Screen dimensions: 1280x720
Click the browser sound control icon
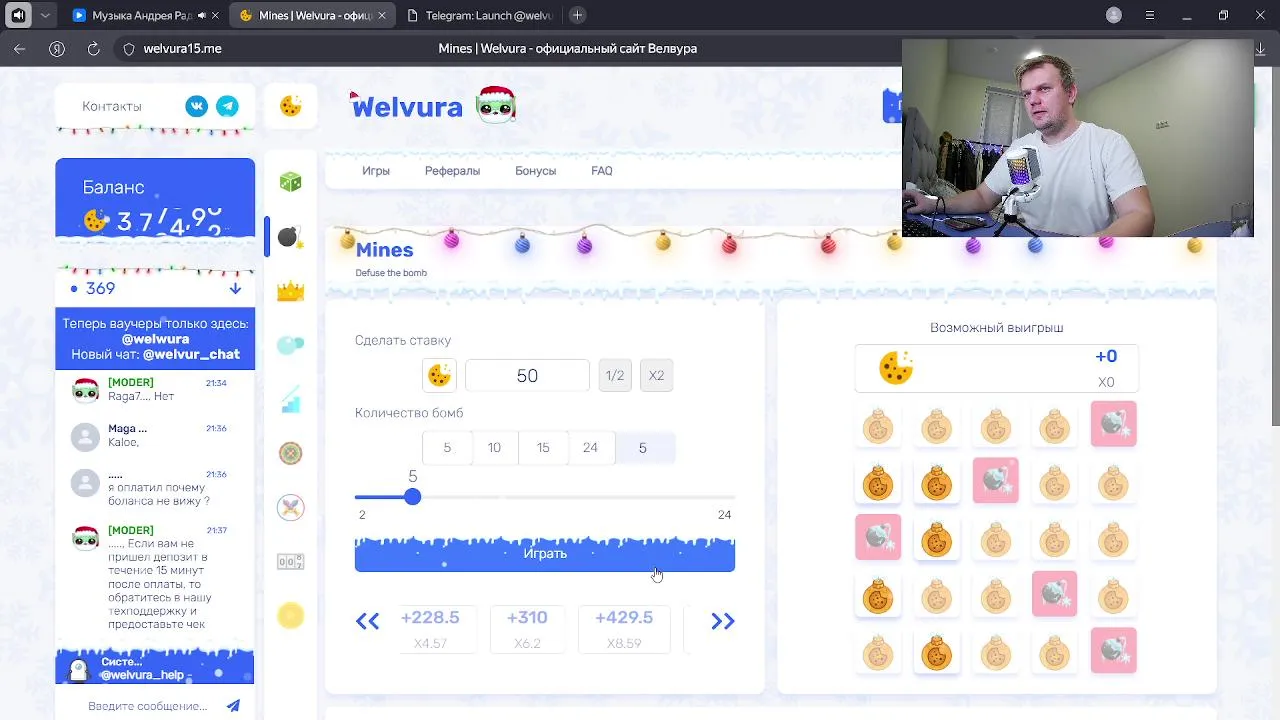18,15
